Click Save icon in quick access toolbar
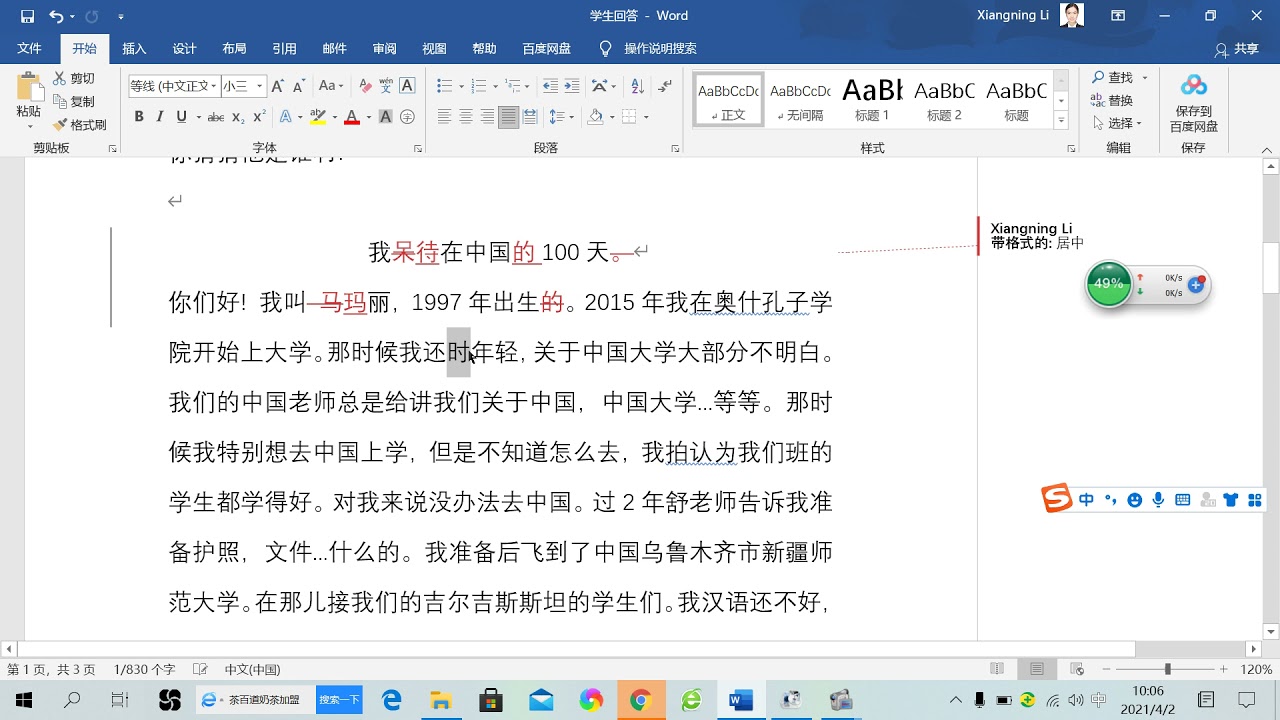Image resolution: width=1280 pixels, height=720 pixels. click(x=27, y=16)
